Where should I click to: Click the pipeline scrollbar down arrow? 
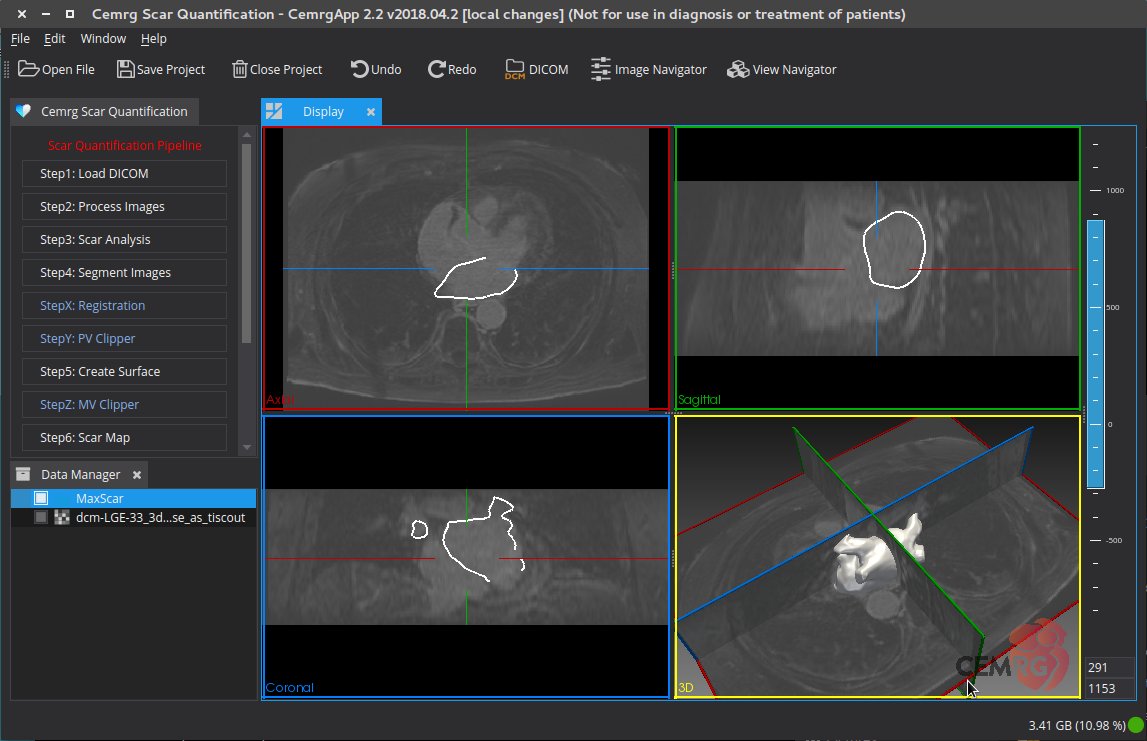[x=247, y=447]
